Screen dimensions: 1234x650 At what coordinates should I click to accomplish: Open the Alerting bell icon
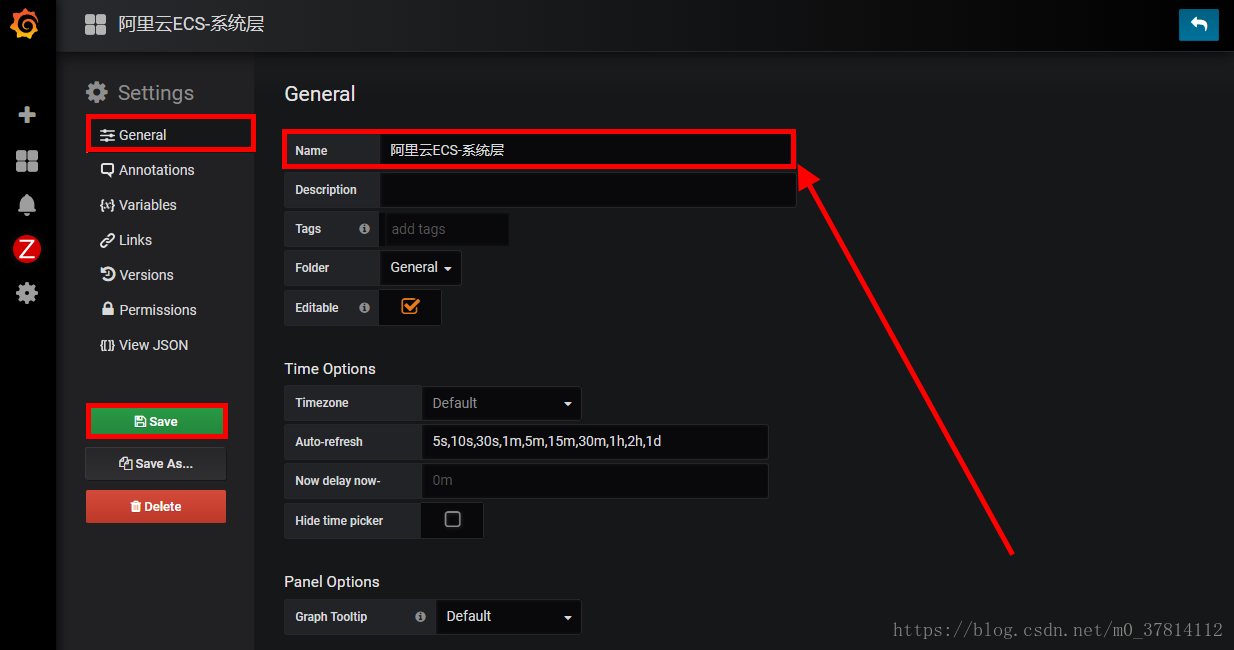[27, 205]
